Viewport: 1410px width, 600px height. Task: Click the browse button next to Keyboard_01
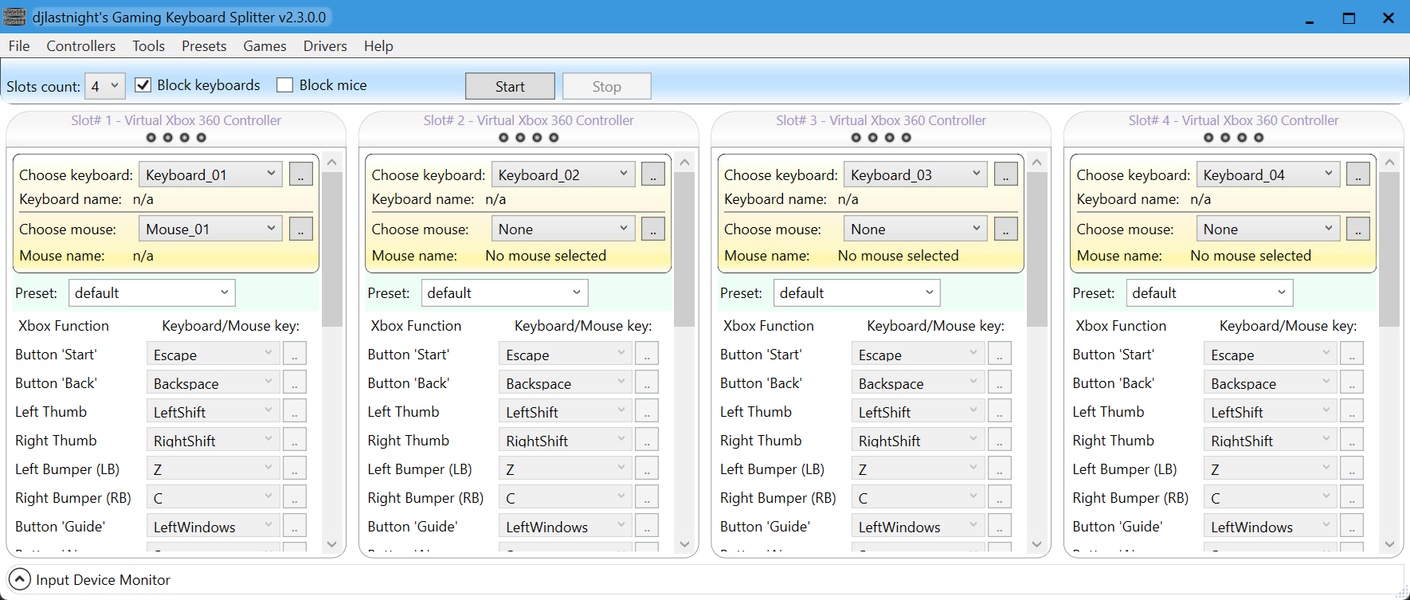tap(301, 174)
